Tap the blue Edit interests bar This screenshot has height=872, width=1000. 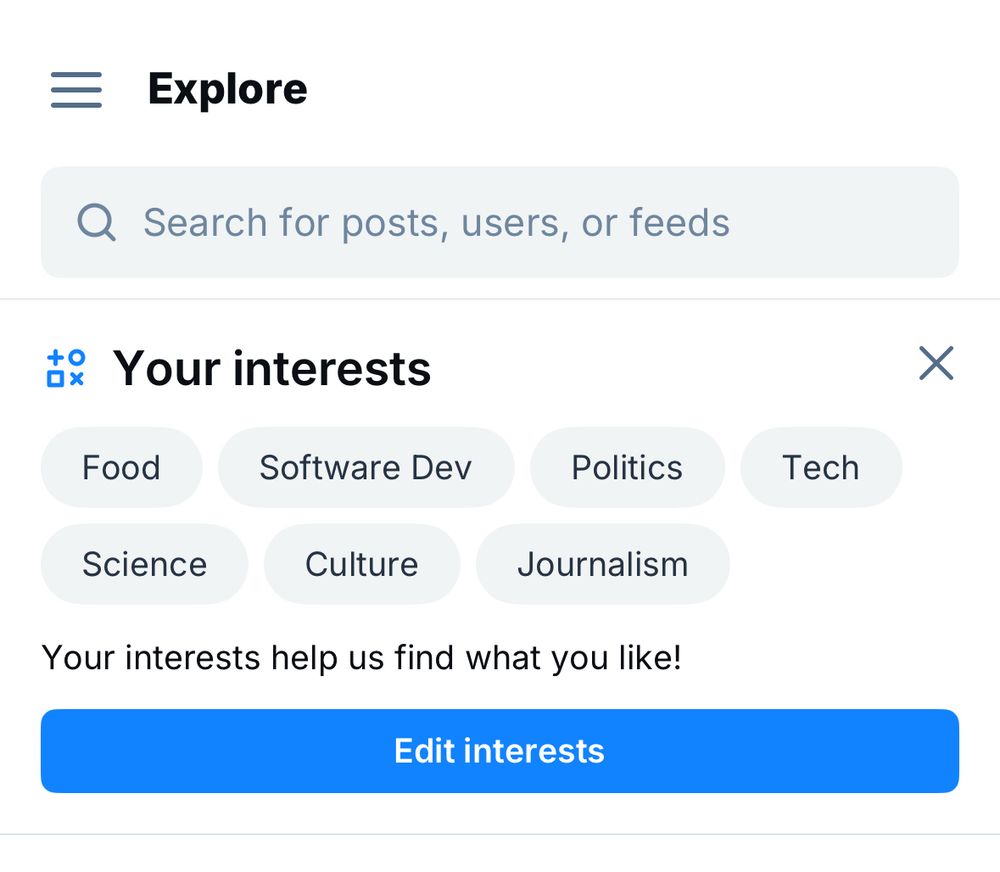pyautogui.click(x=500, y=751)
